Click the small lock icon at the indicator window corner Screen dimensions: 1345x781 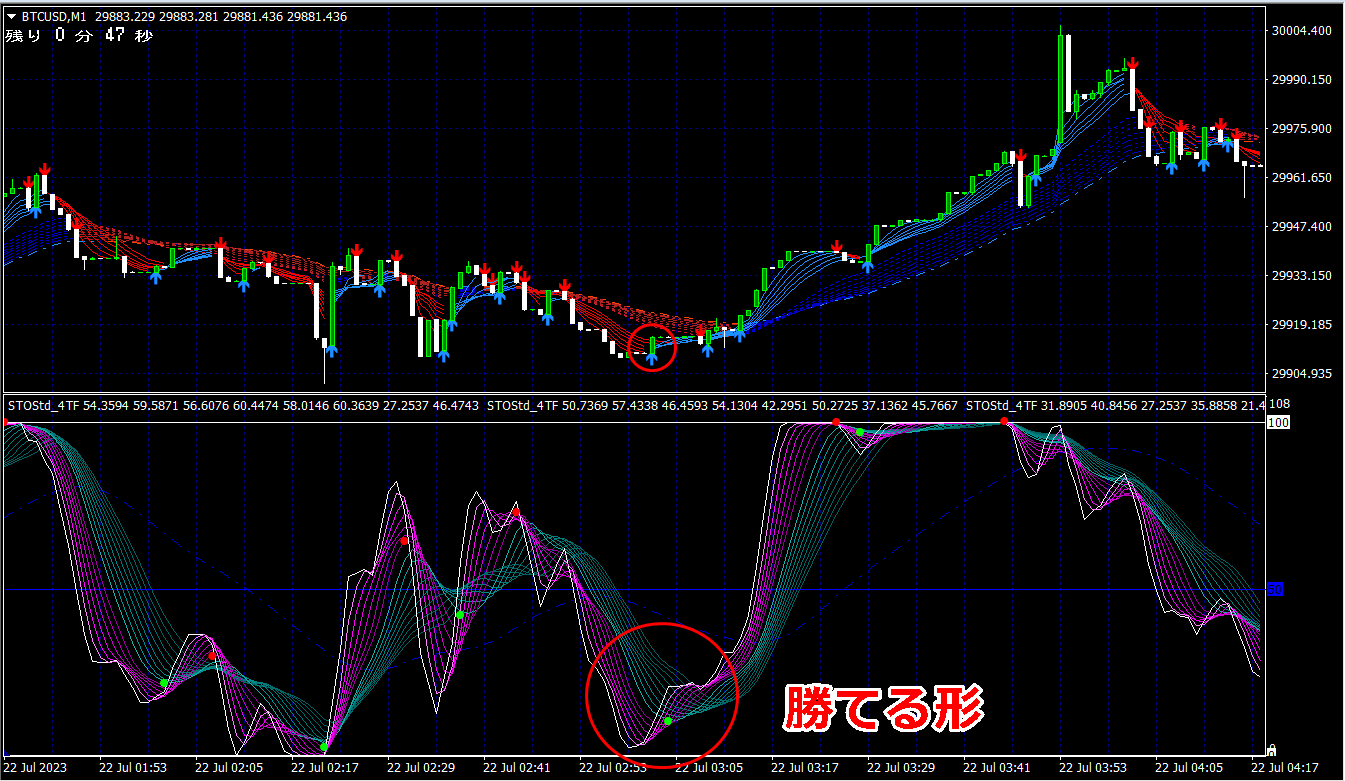pos(1271,749)
